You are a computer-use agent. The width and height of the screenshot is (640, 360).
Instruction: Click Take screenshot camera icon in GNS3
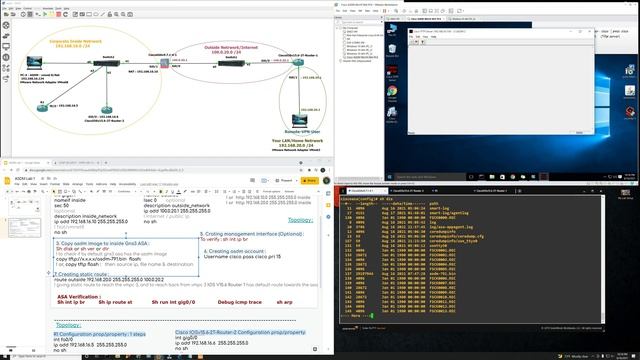[x=130, y=14]
